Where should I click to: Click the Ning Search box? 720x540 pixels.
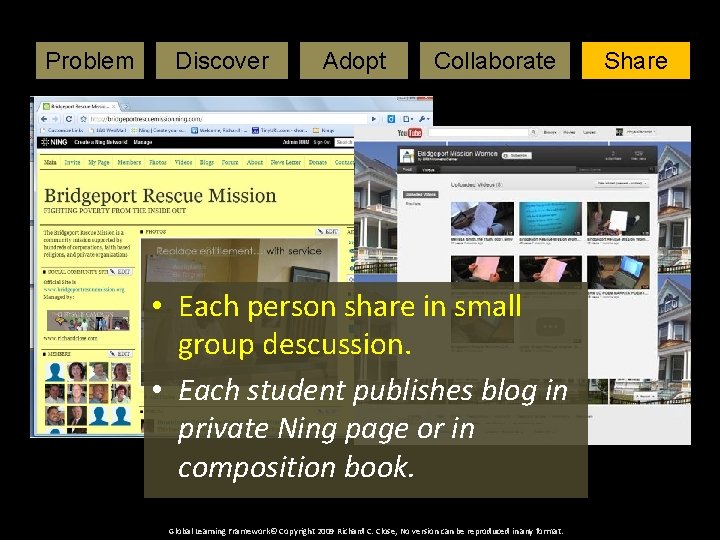pos(344,142)
